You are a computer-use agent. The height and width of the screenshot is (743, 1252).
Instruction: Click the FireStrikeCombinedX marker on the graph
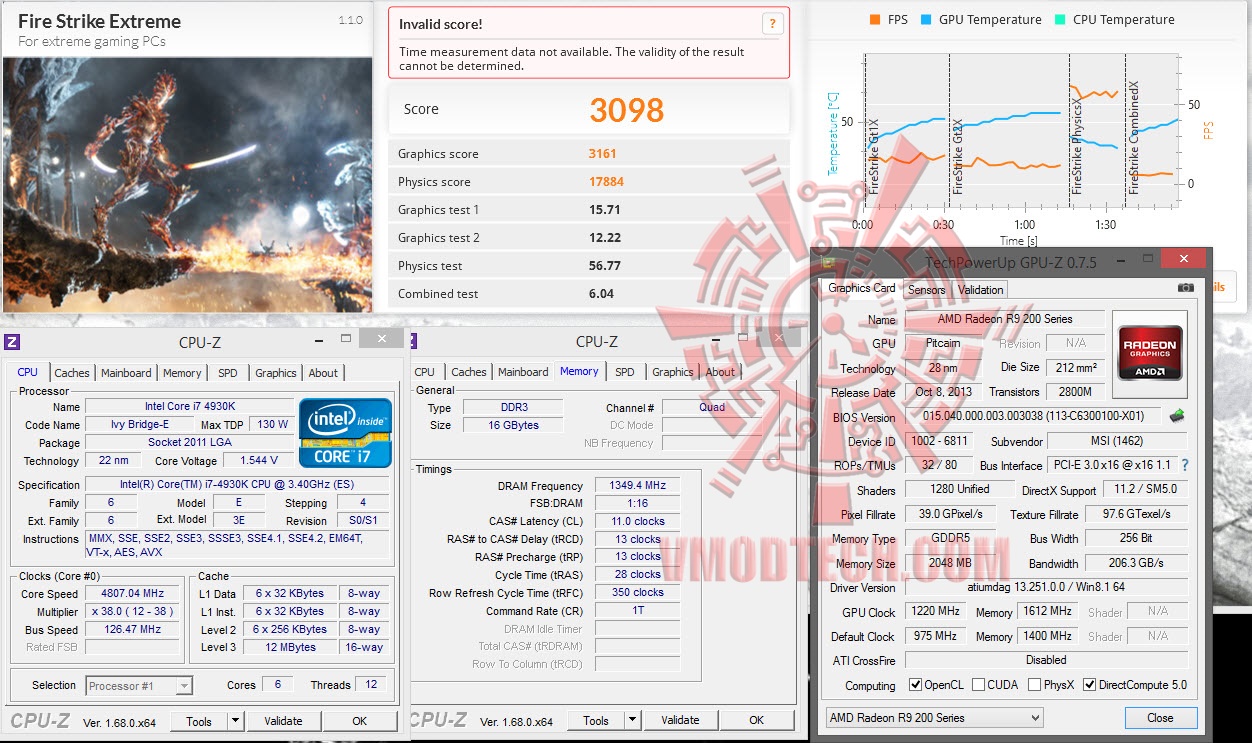(1134, 137)
